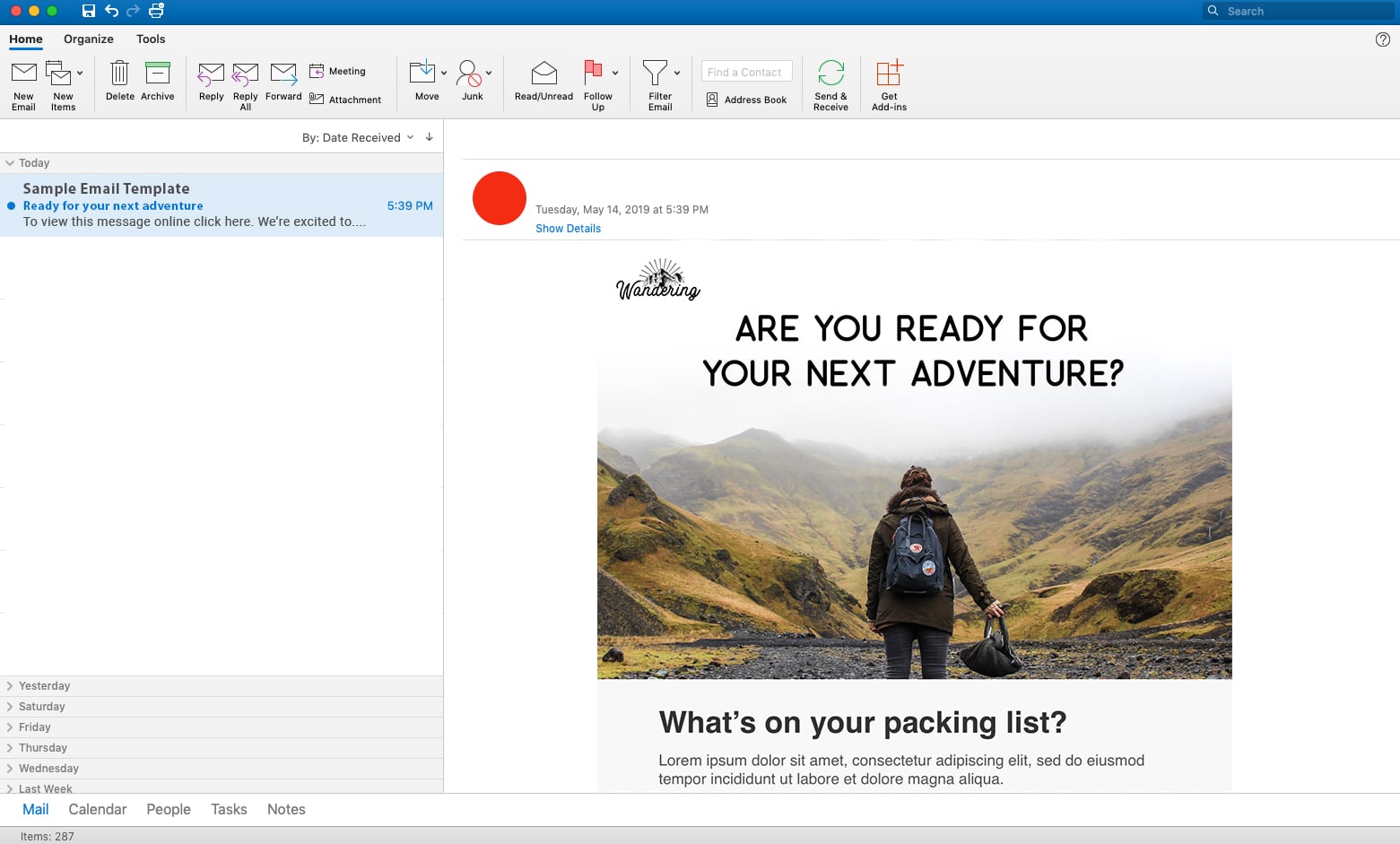Click the blue unread dot on Sample Email Template
The width and height of the screenshot is (1400, 844).
pyautogui.click(x=10, y=205)
